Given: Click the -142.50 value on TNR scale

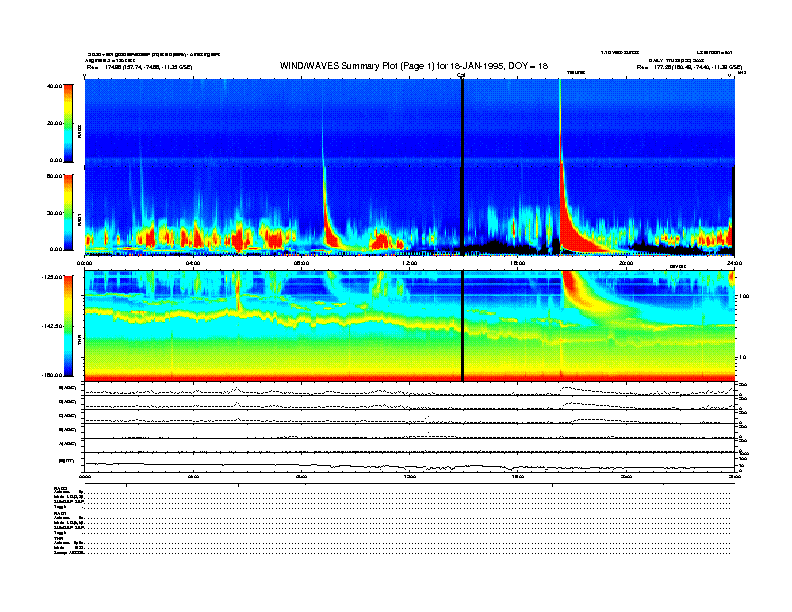Looking at the screenshot, I should [52, 326].
